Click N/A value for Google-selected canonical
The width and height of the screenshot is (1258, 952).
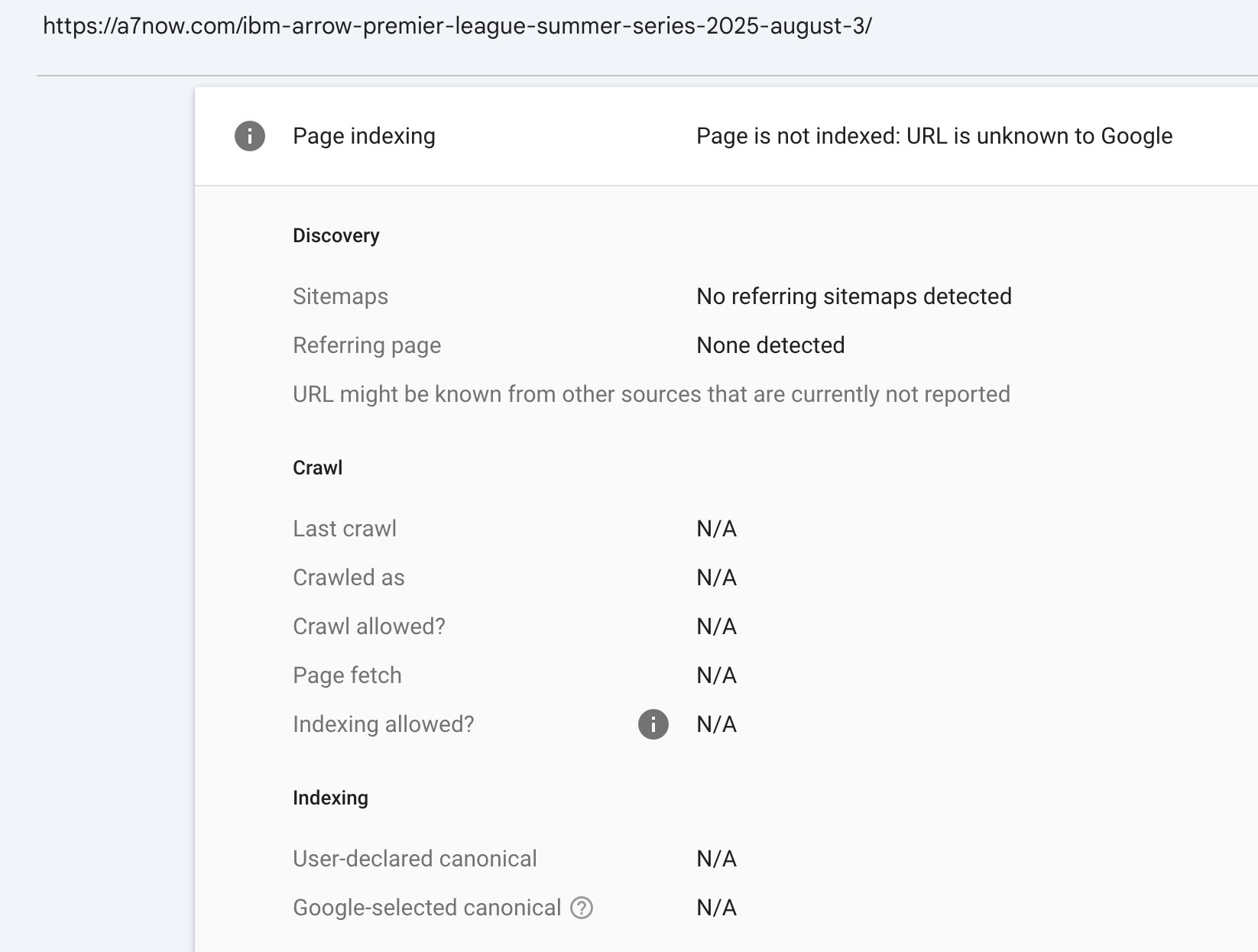point(716,908)
